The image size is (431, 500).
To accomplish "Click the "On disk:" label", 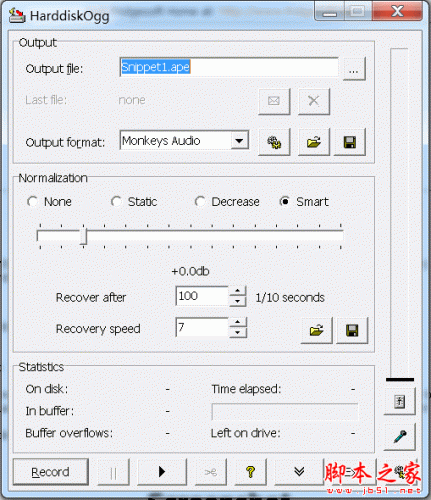I will point(47,389).
